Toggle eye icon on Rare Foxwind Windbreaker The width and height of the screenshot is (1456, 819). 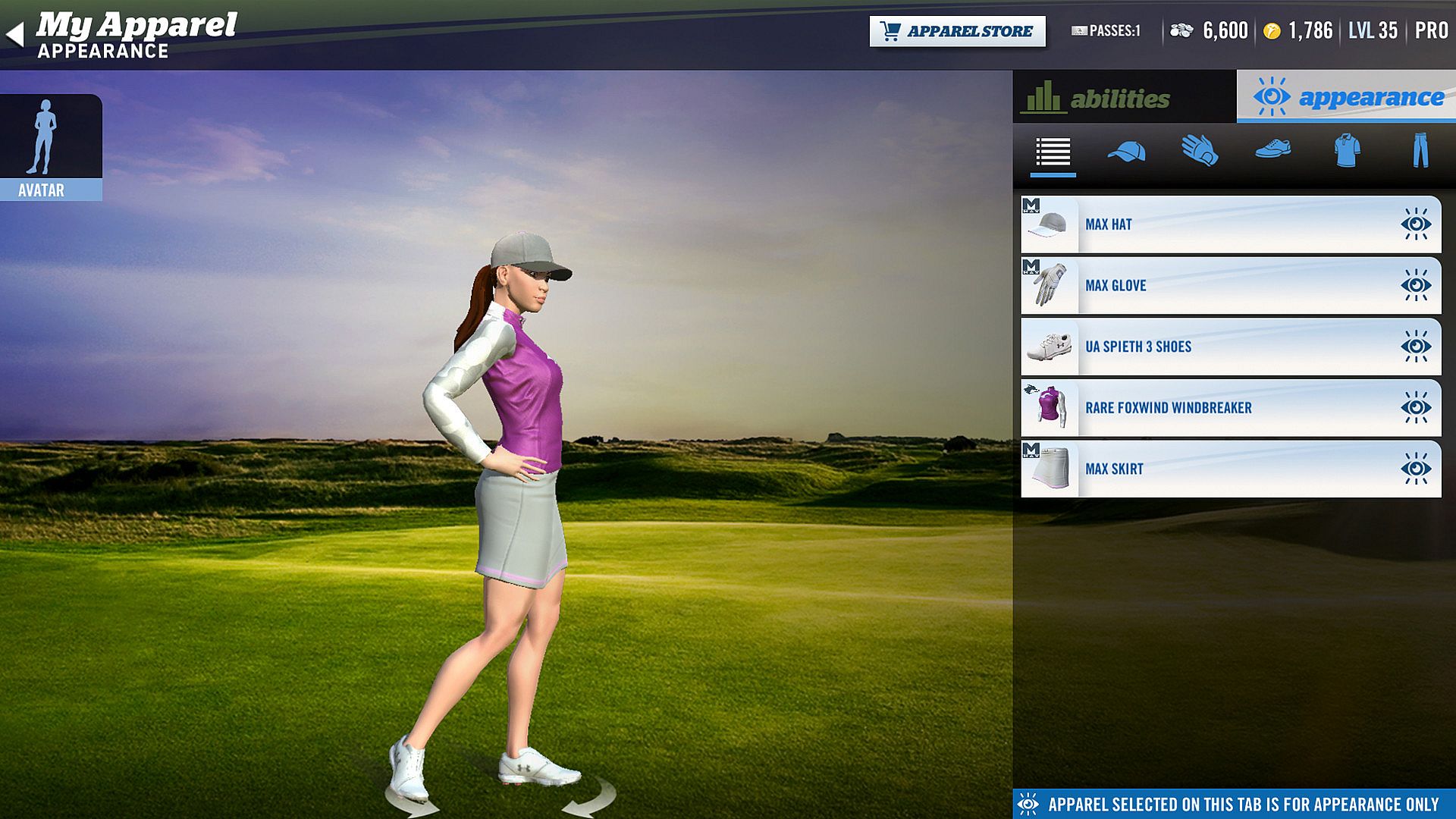tap(1415, 408)
